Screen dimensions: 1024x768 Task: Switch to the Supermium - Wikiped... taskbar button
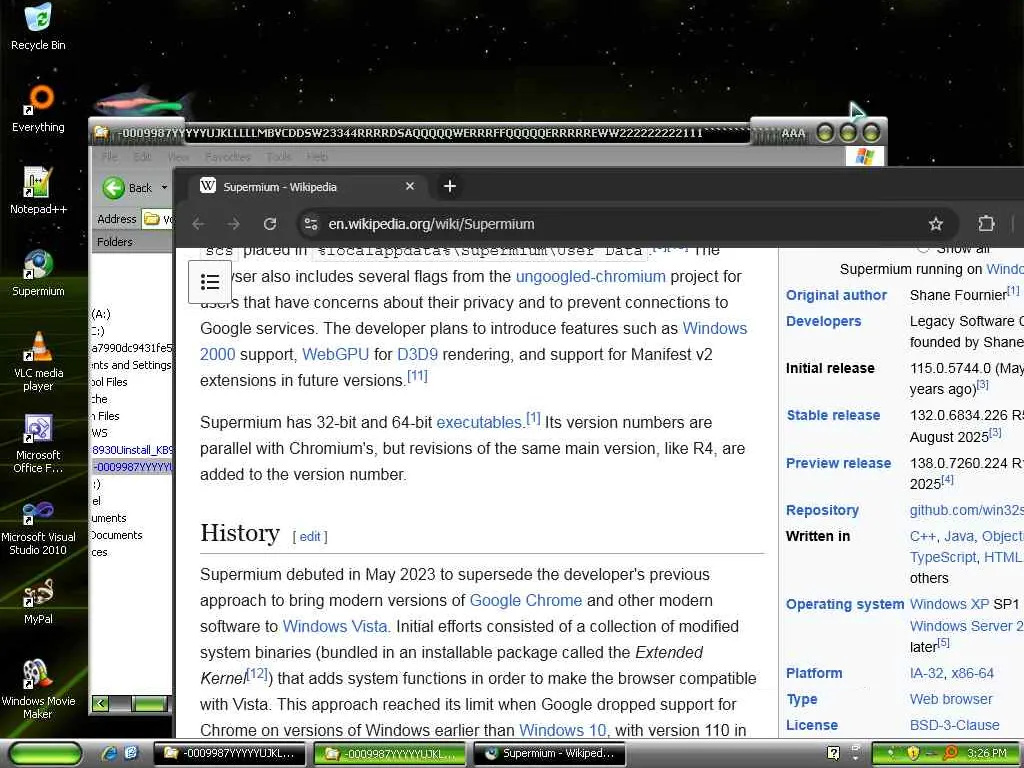(x=549, y=753)
